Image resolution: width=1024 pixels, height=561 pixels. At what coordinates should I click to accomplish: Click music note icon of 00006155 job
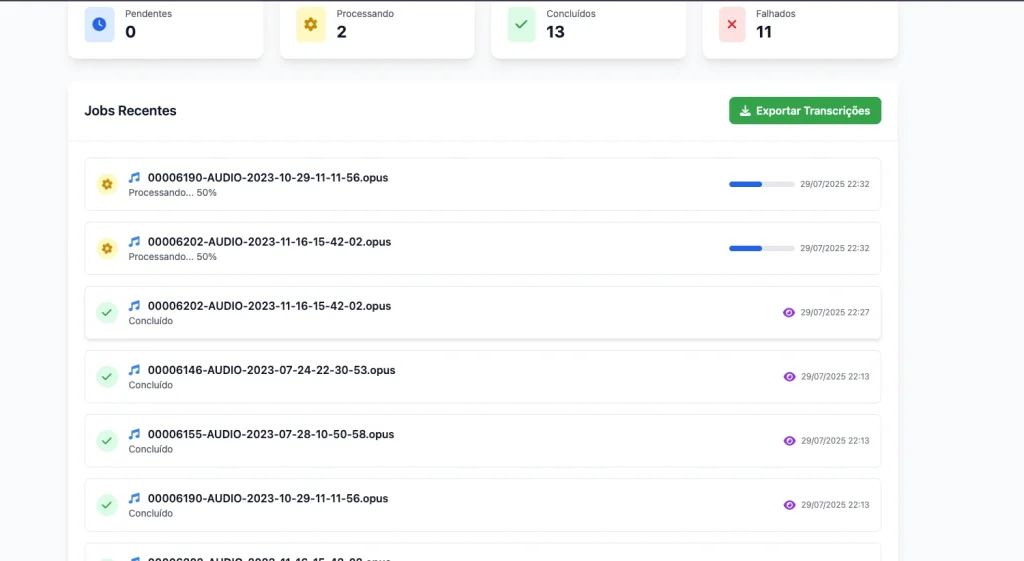(135, 433)
